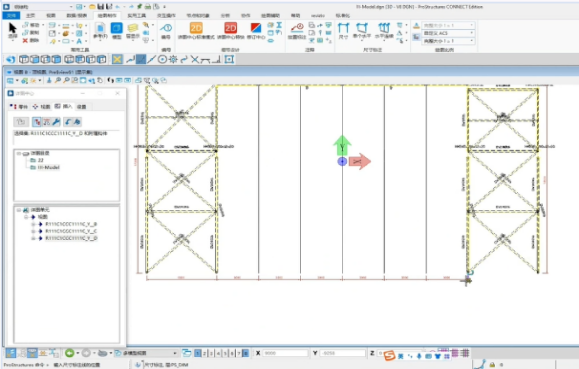The image size is (579, 369).
Task: Click the blue wrench icon in drawing center
Action: 56,122
